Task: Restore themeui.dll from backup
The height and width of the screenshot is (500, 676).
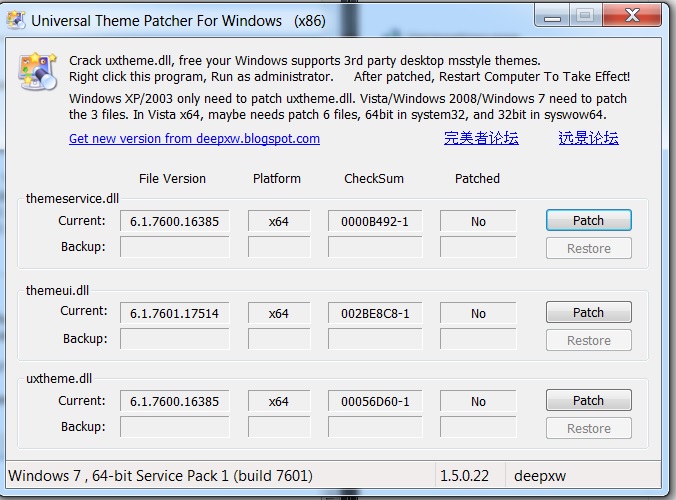Action: click(588, 340)
